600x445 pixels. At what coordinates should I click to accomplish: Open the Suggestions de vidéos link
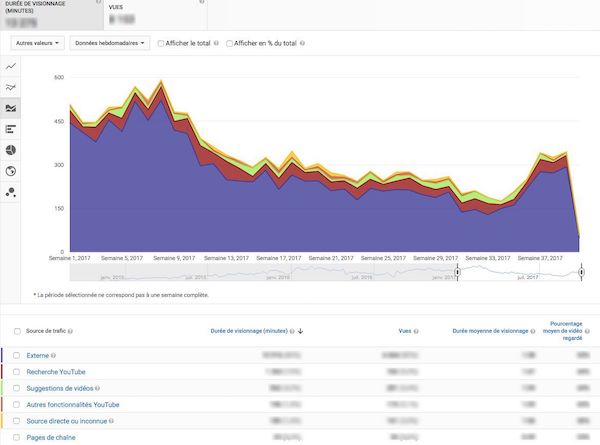tap(61, 388)
